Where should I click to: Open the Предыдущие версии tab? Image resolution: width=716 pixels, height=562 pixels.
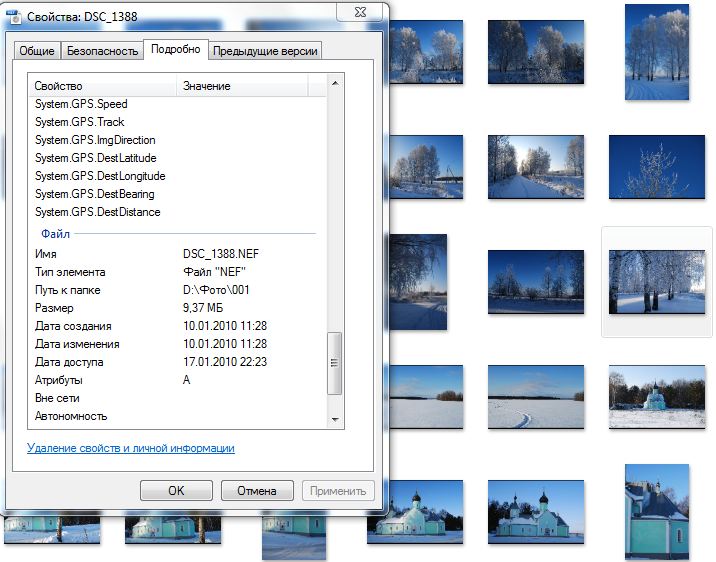pos(265,51)
